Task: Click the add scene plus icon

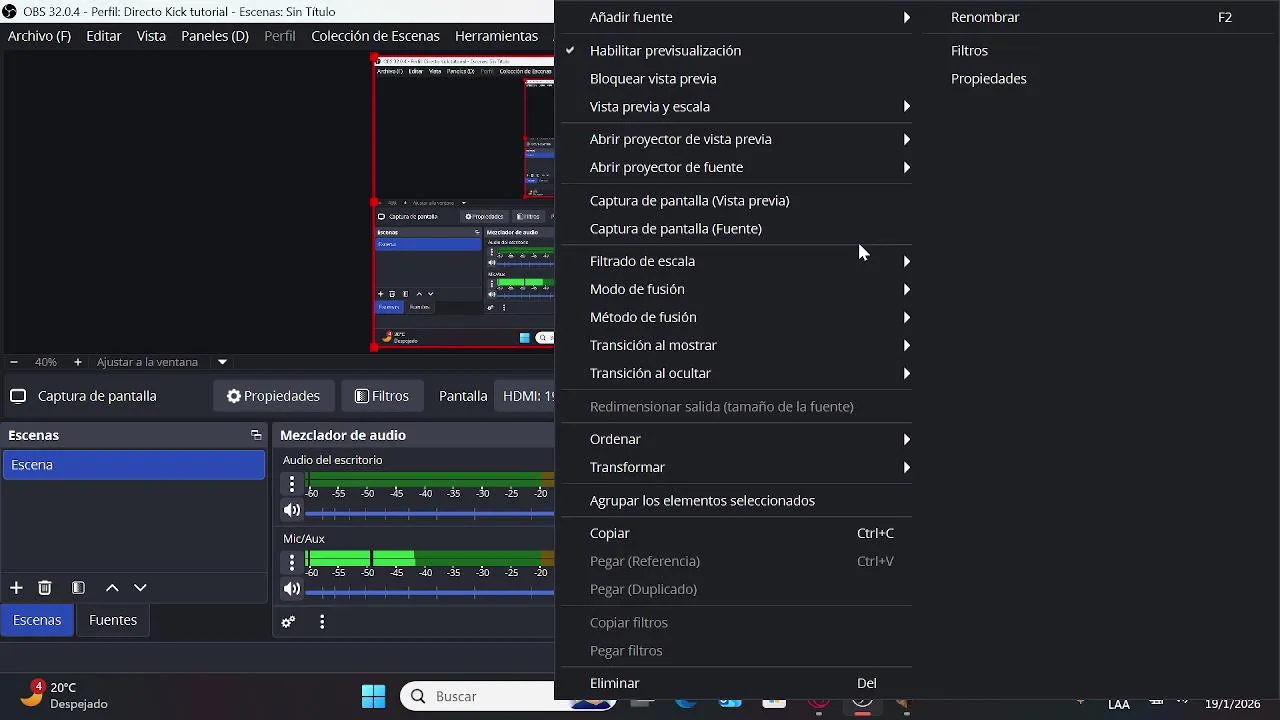Action: [16, 588]
